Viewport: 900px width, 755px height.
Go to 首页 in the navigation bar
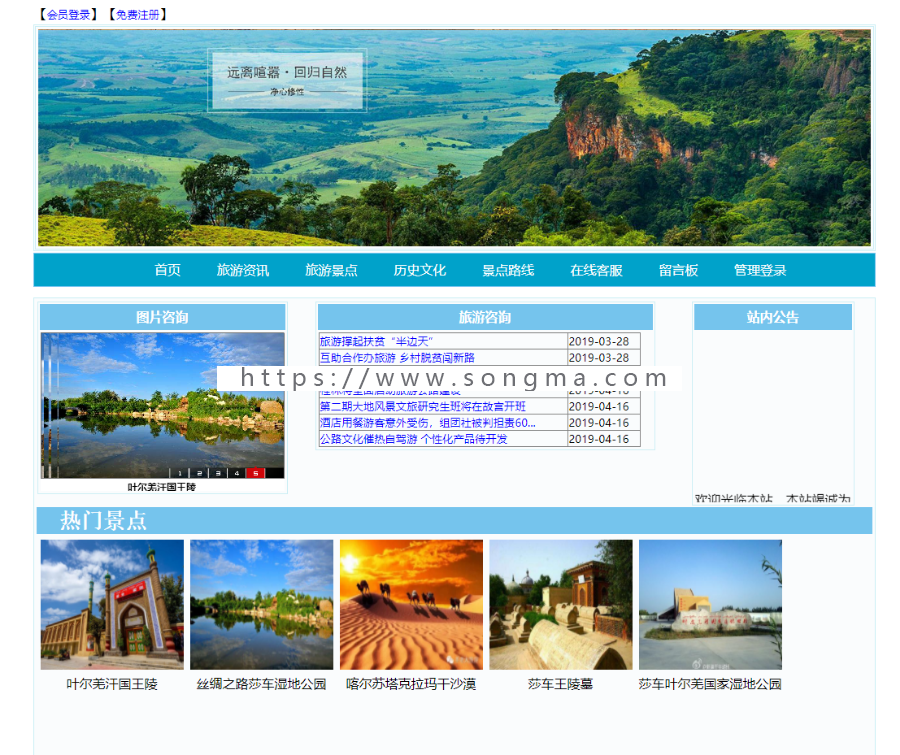coord(168,270)
